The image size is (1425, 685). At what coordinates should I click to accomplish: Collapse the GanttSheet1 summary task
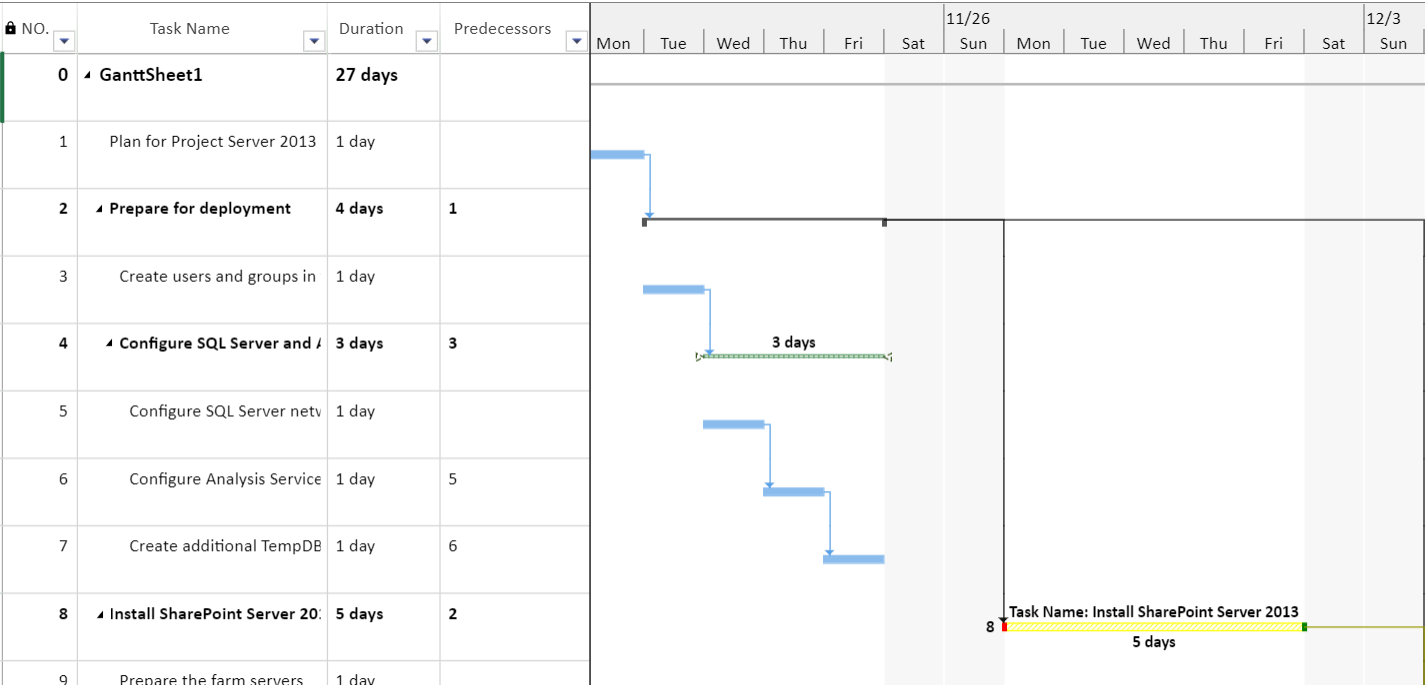coord(89,75)
